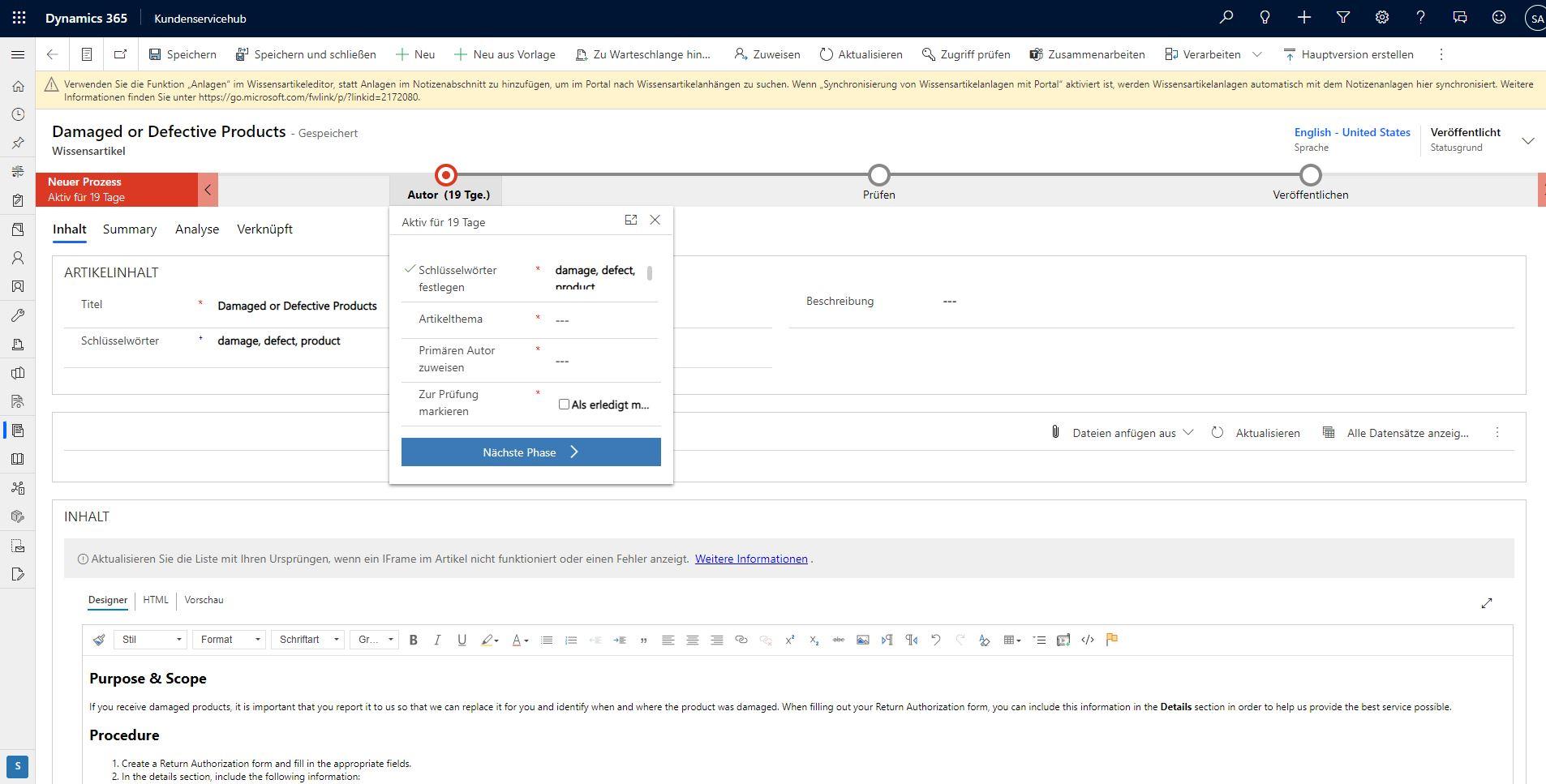Open the source code view icon
1546x784 pixels.
coord(1088,640)
